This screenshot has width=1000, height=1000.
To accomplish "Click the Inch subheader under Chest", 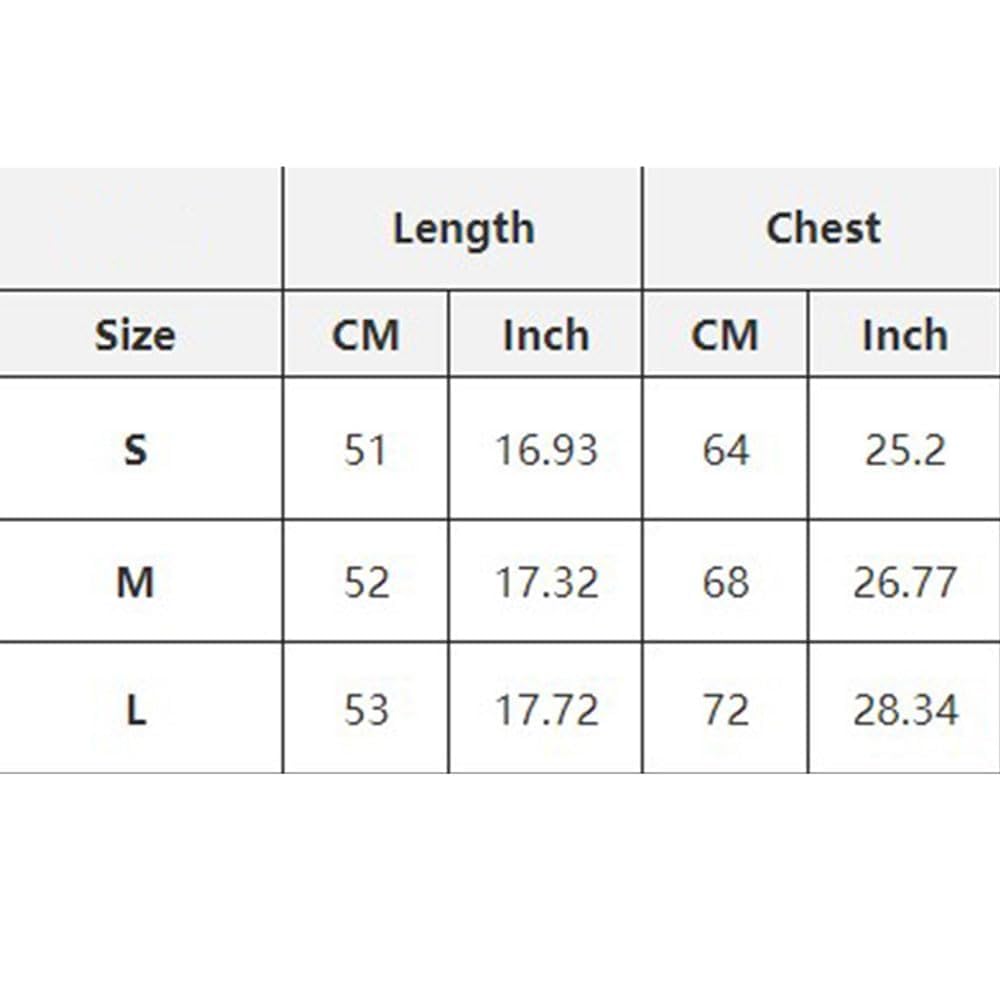I will coord(904,335).
